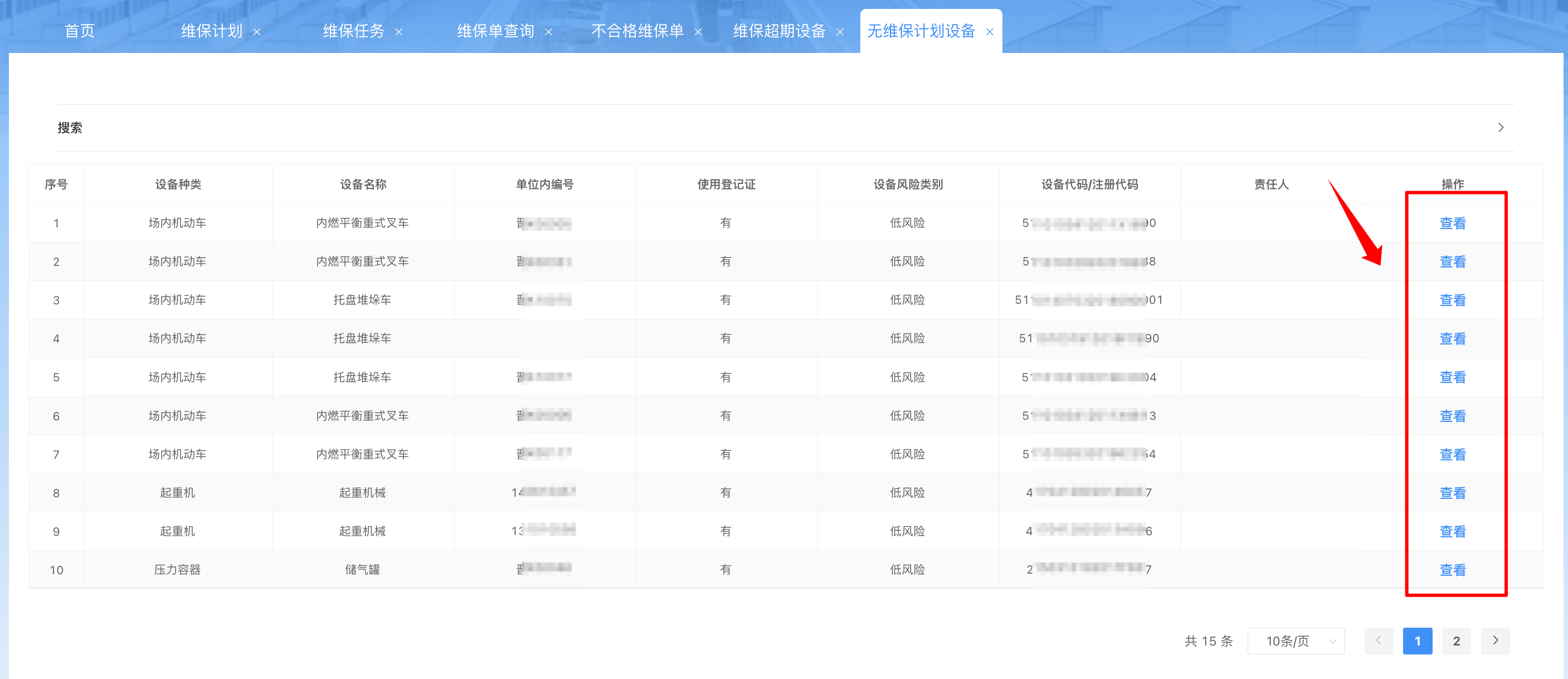Click the previous page arrow

click(x=1378, y=641)
